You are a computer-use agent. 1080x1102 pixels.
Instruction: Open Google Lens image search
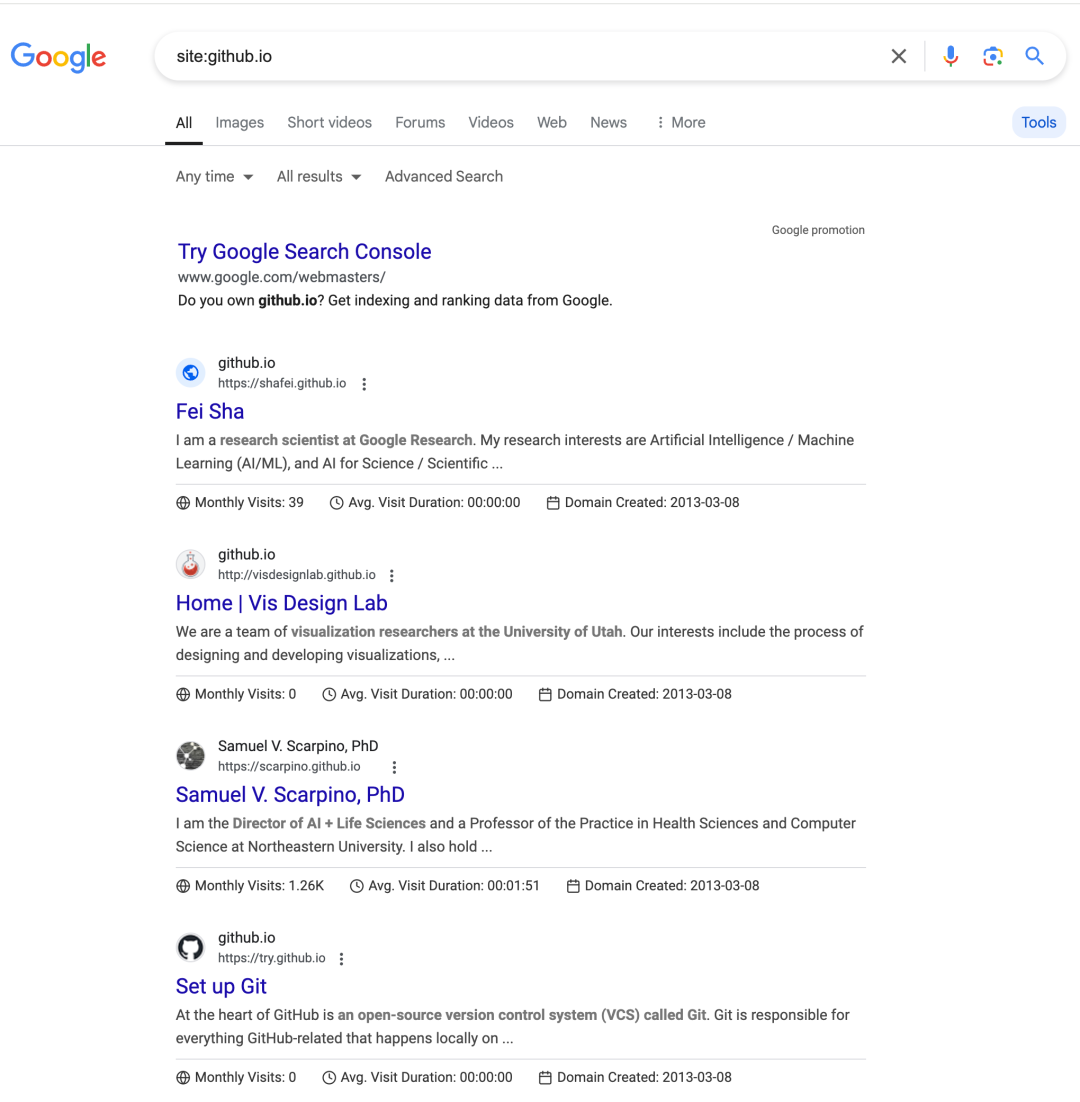tap(992, 56)
